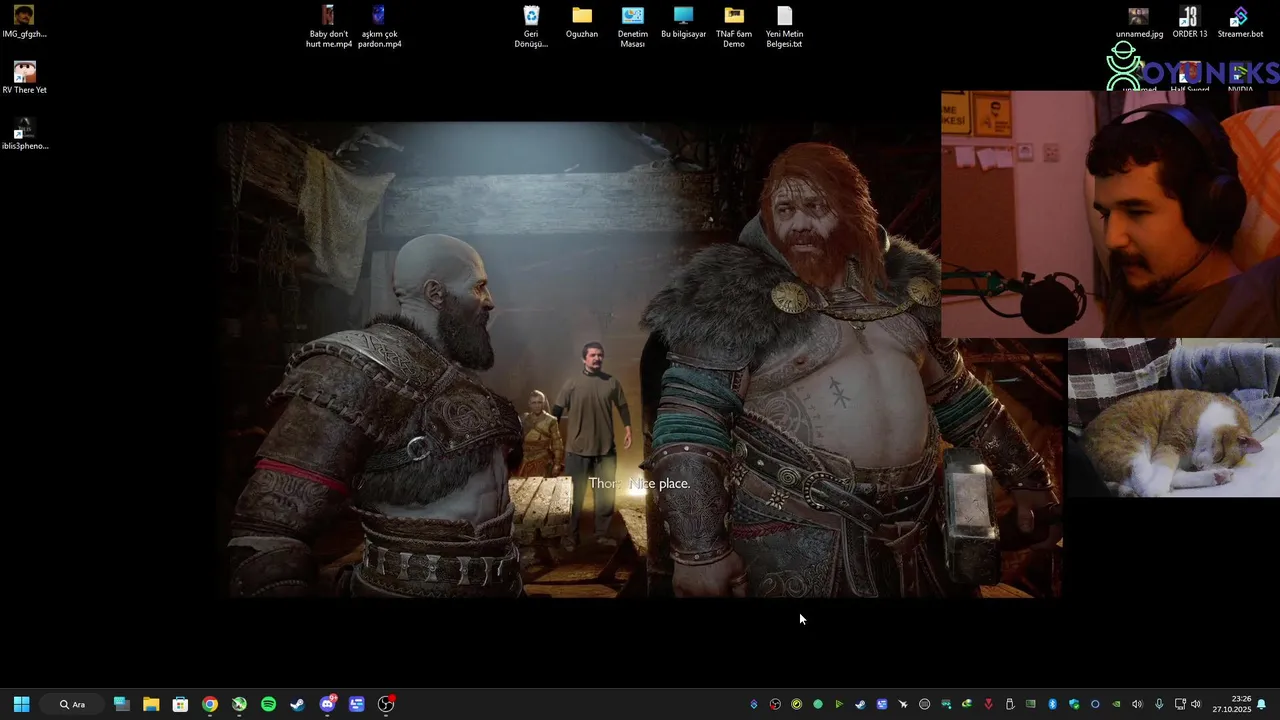
Task: Select the iblis3pheno desktop shortcut
Action: click(x=24, y=134)
